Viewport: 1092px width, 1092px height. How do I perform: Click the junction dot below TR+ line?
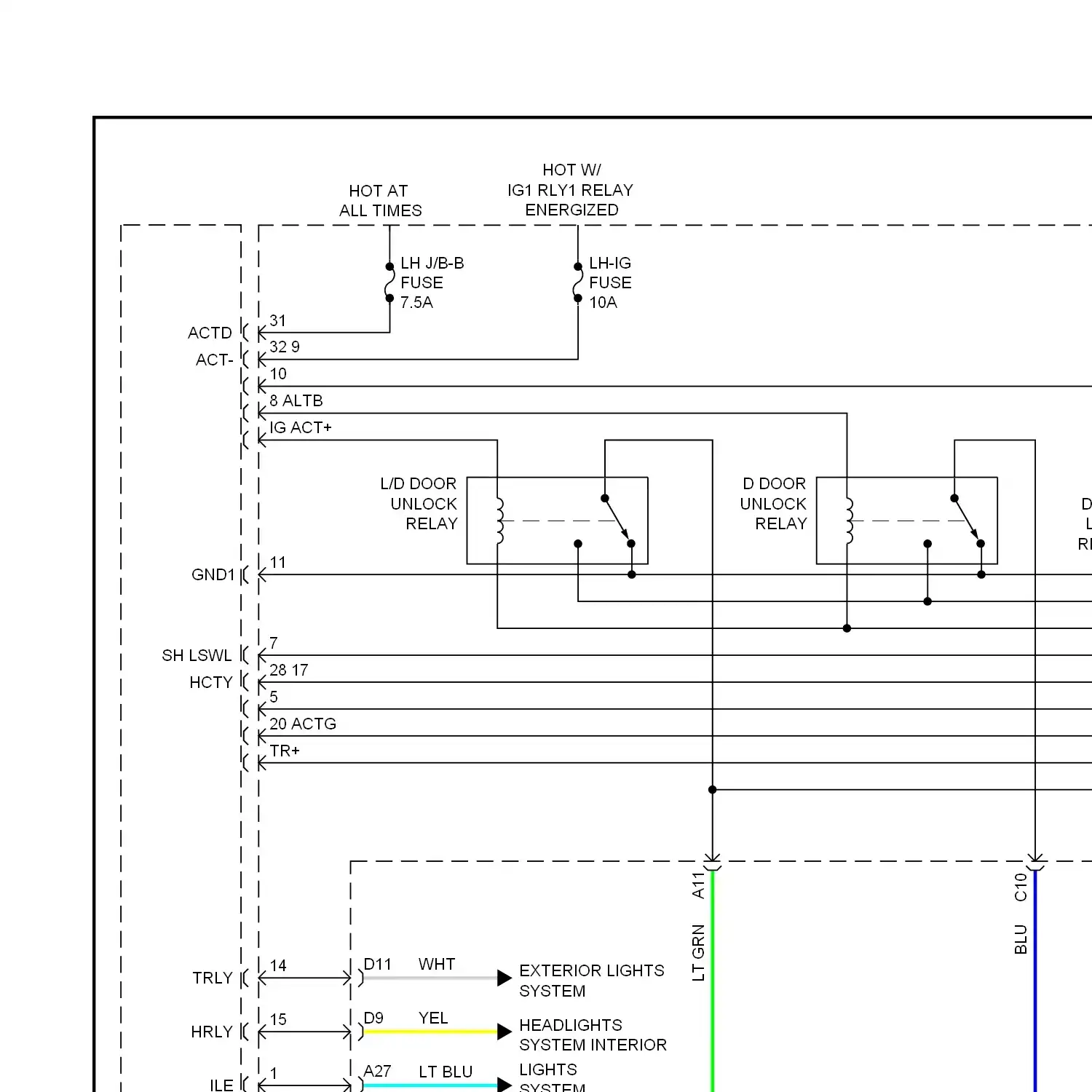pyautogui.click(x=712, y=789)
